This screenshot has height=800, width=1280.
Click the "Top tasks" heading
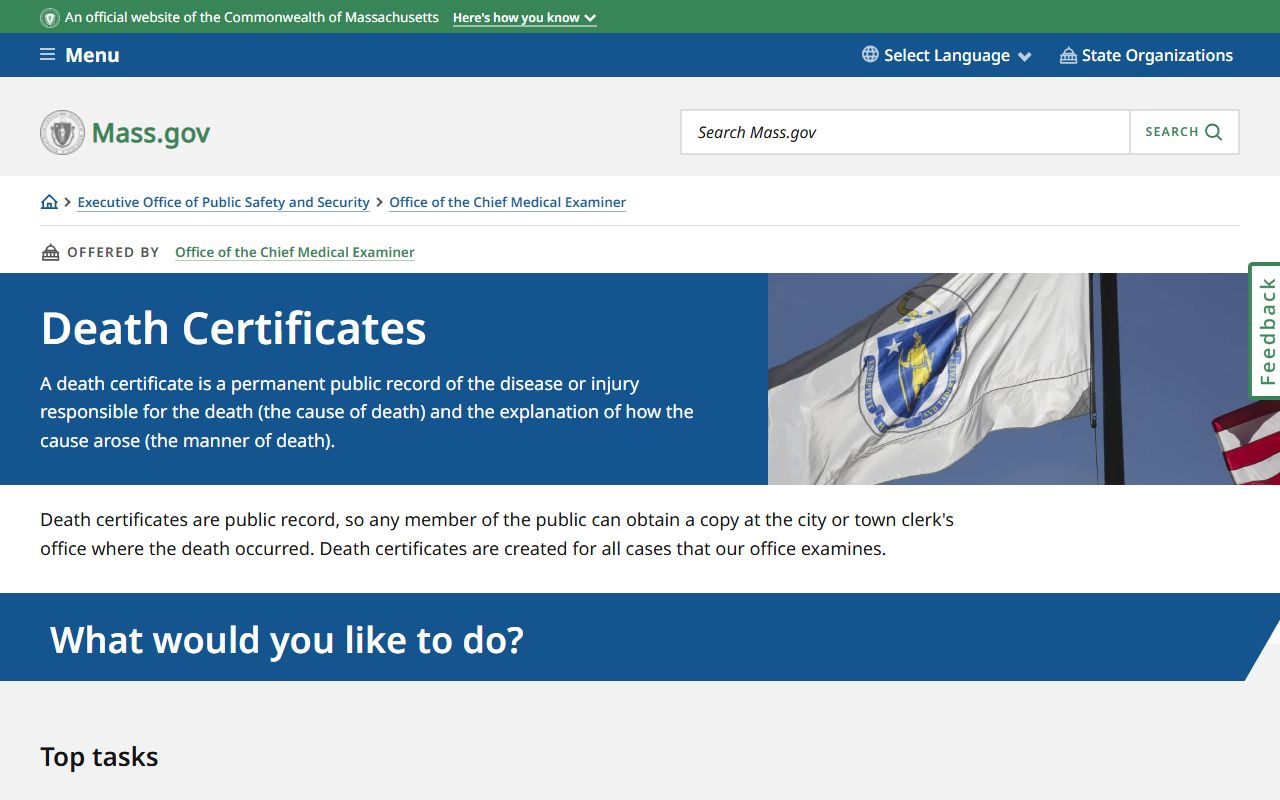tap(99, 757)
